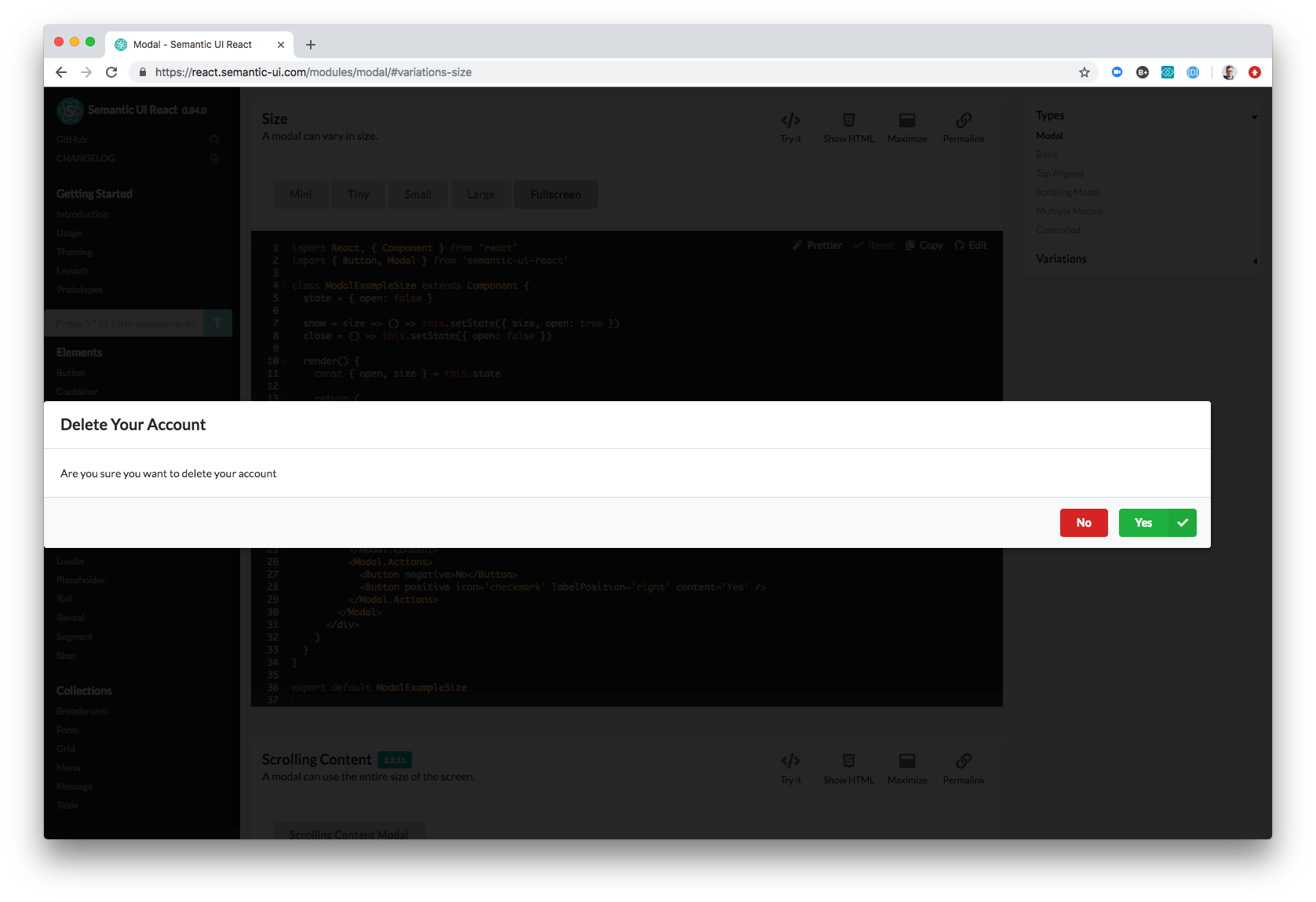Click the bookmark star in the address bar
This screenshot has height=902, width=1316.
(x=1085, y=71)
